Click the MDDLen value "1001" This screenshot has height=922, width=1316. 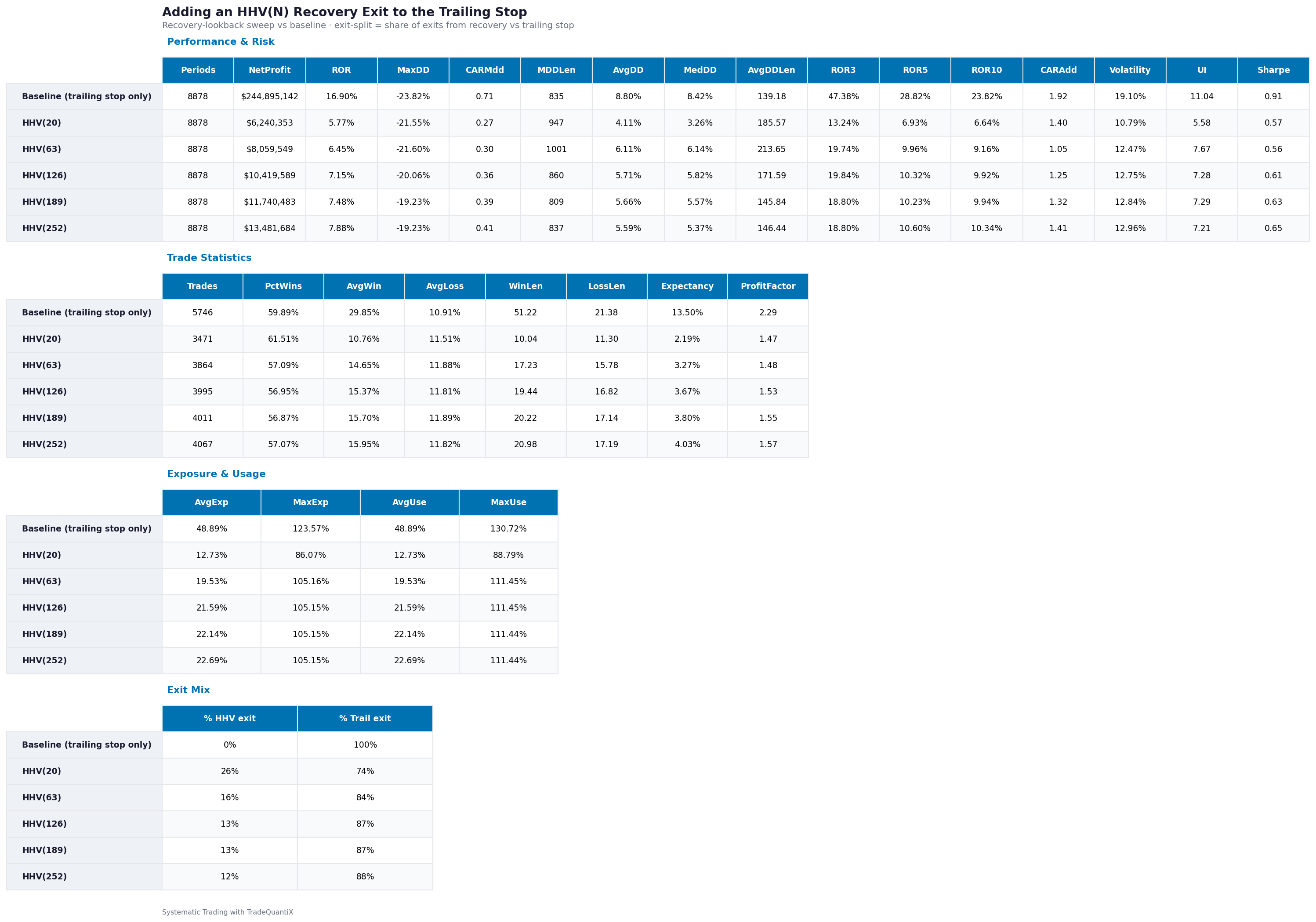click(557, 149)
